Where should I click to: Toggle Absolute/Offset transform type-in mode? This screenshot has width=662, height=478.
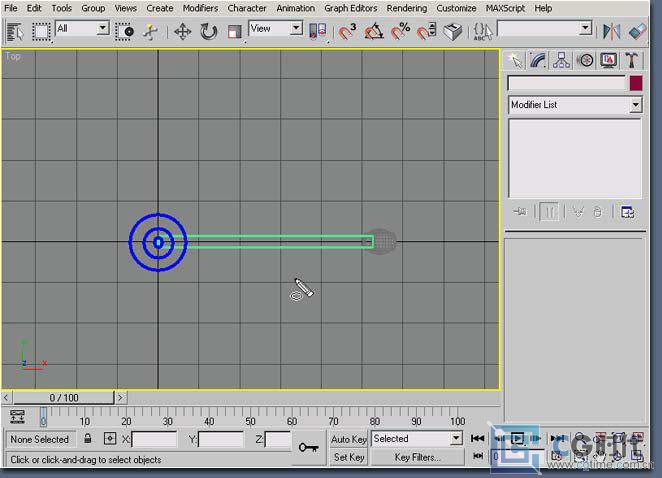(x=110, y=438)
